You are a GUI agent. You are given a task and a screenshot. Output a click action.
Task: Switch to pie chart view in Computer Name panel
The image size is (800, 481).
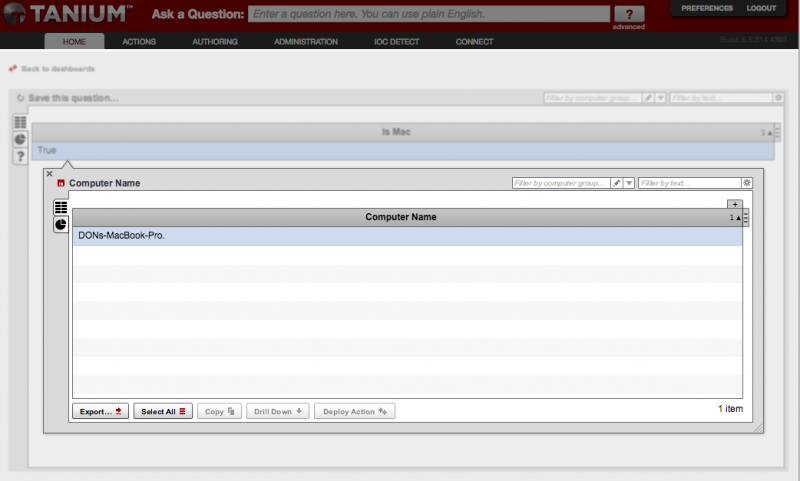(x=61, y=224)
